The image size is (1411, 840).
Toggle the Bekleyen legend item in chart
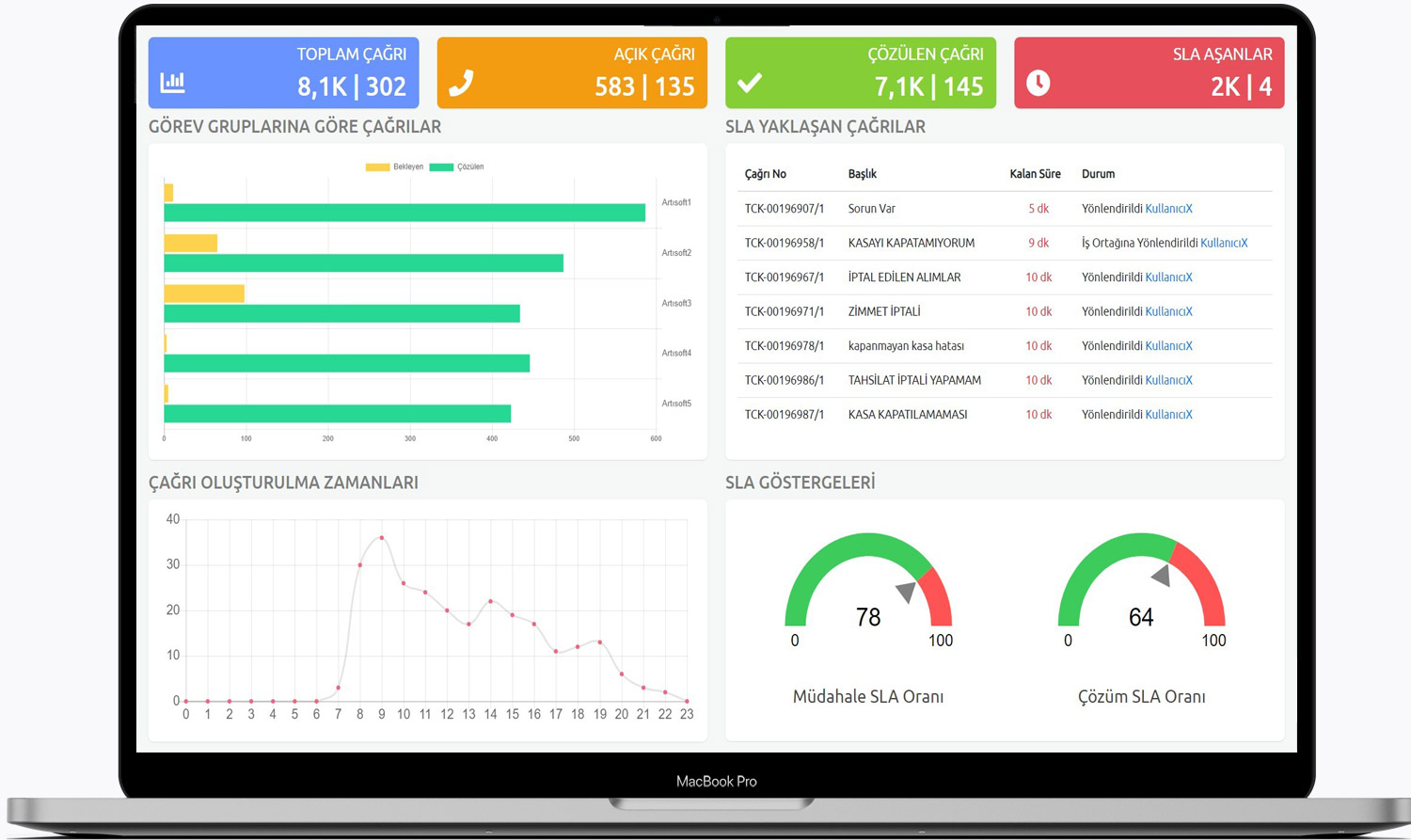pyautogui.click(x=394, y=166)
